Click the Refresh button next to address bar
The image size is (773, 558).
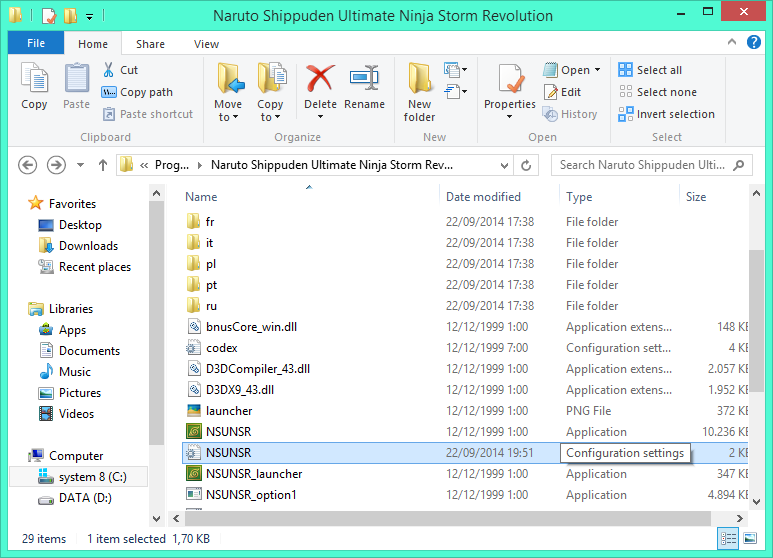526,166
